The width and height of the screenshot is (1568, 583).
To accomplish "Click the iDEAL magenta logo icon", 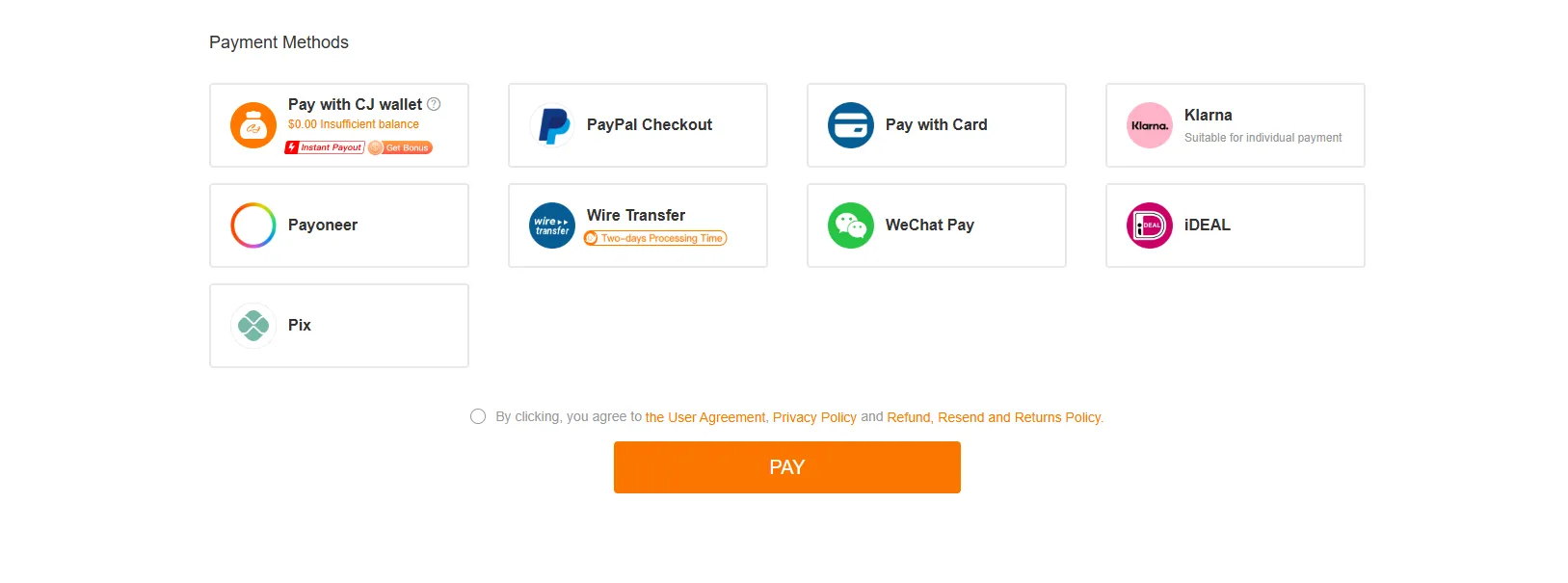I will click(1150, 225).
